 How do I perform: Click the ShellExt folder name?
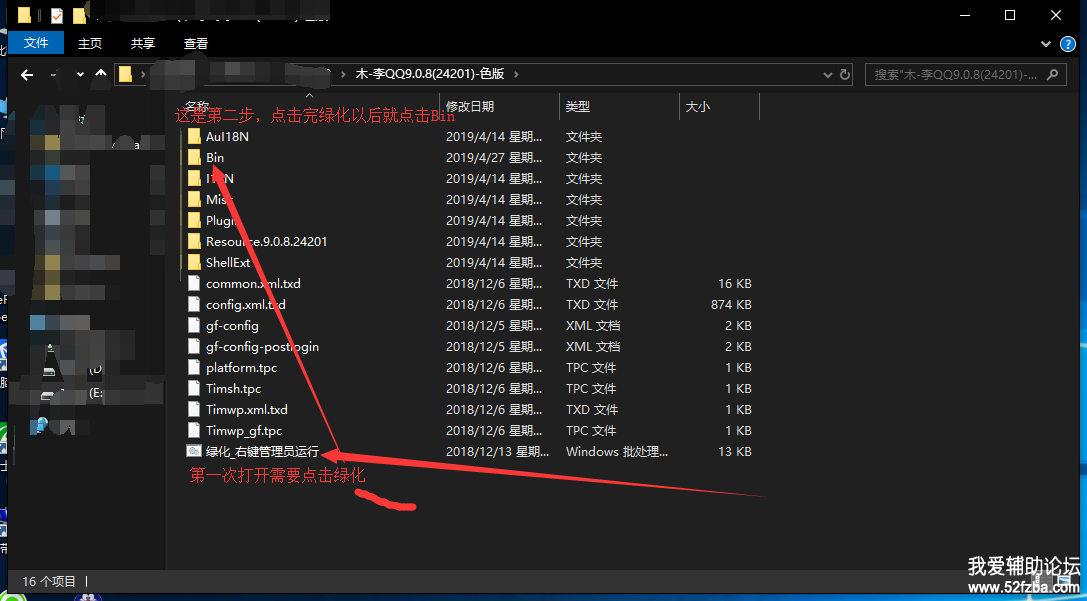[228, 263]
